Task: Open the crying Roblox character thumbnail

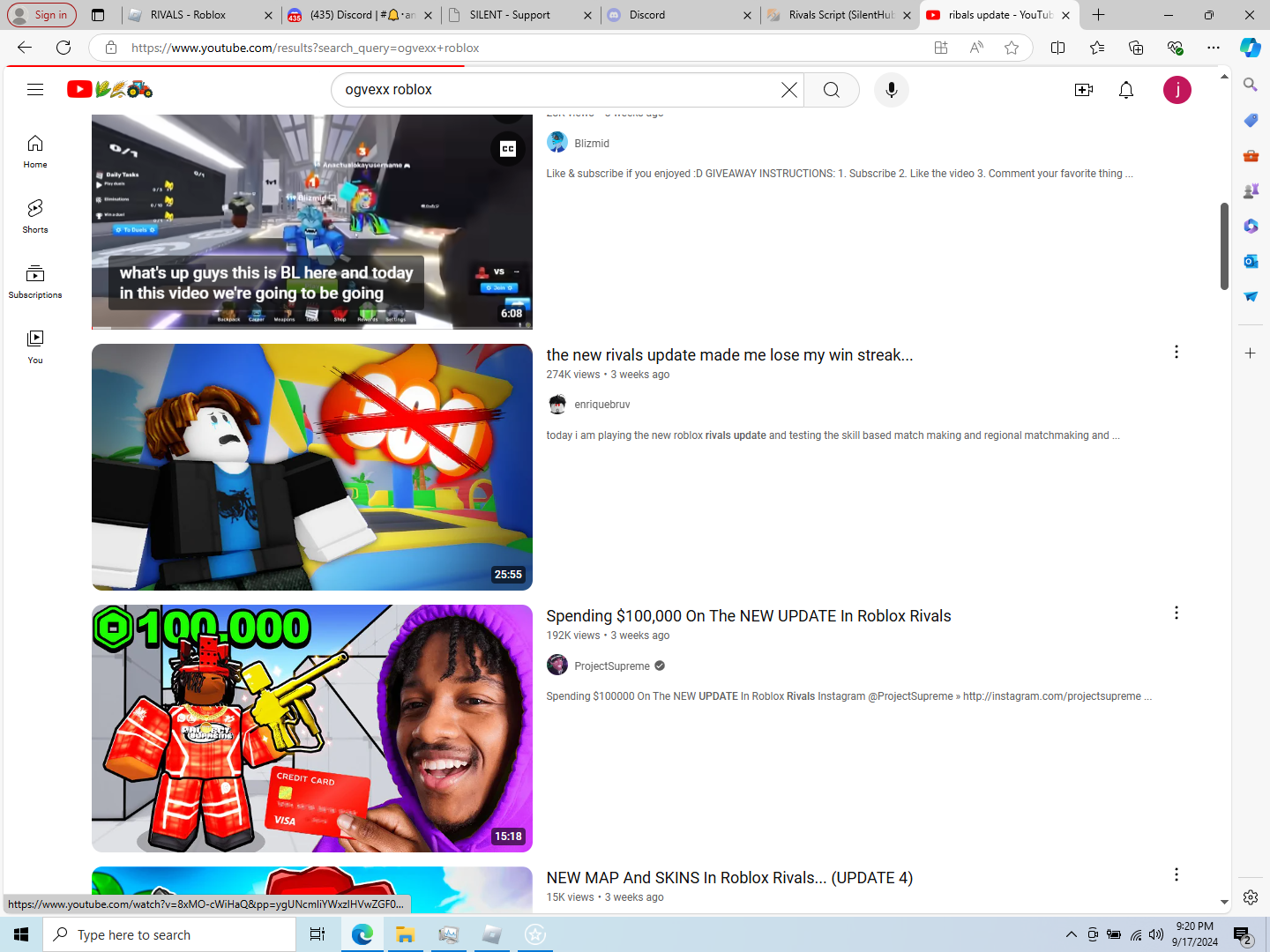Action: (x=312, y=467)
